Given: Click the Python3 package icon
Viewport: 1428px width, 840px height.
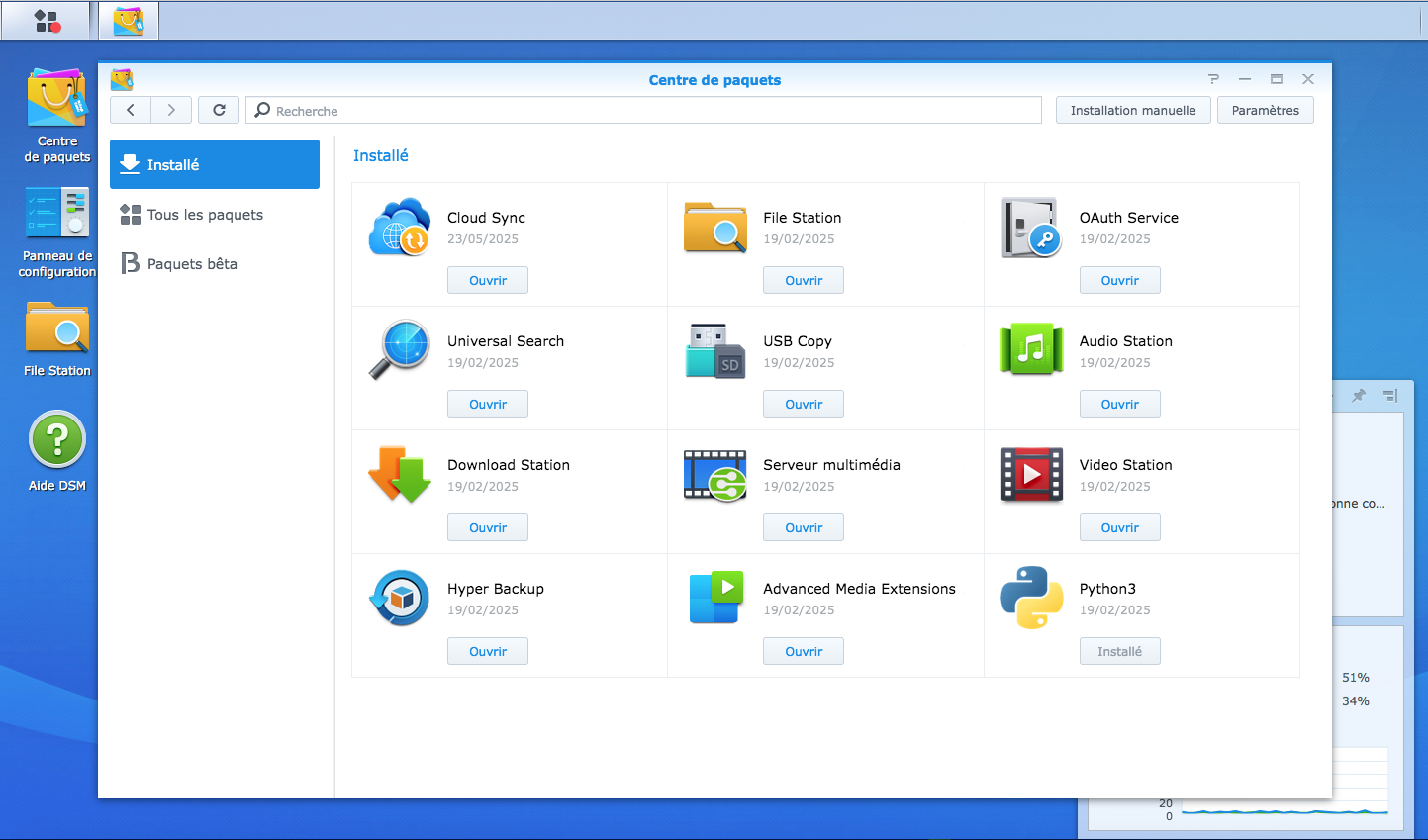Looking at the screenshot, I should pos(1031,598).
